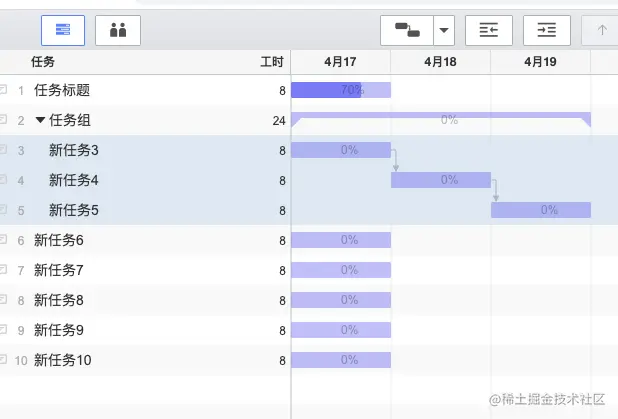Click the 新任务3 Gantt bar
This screenshot has height=419, width=618.
(x=341, y=150)
